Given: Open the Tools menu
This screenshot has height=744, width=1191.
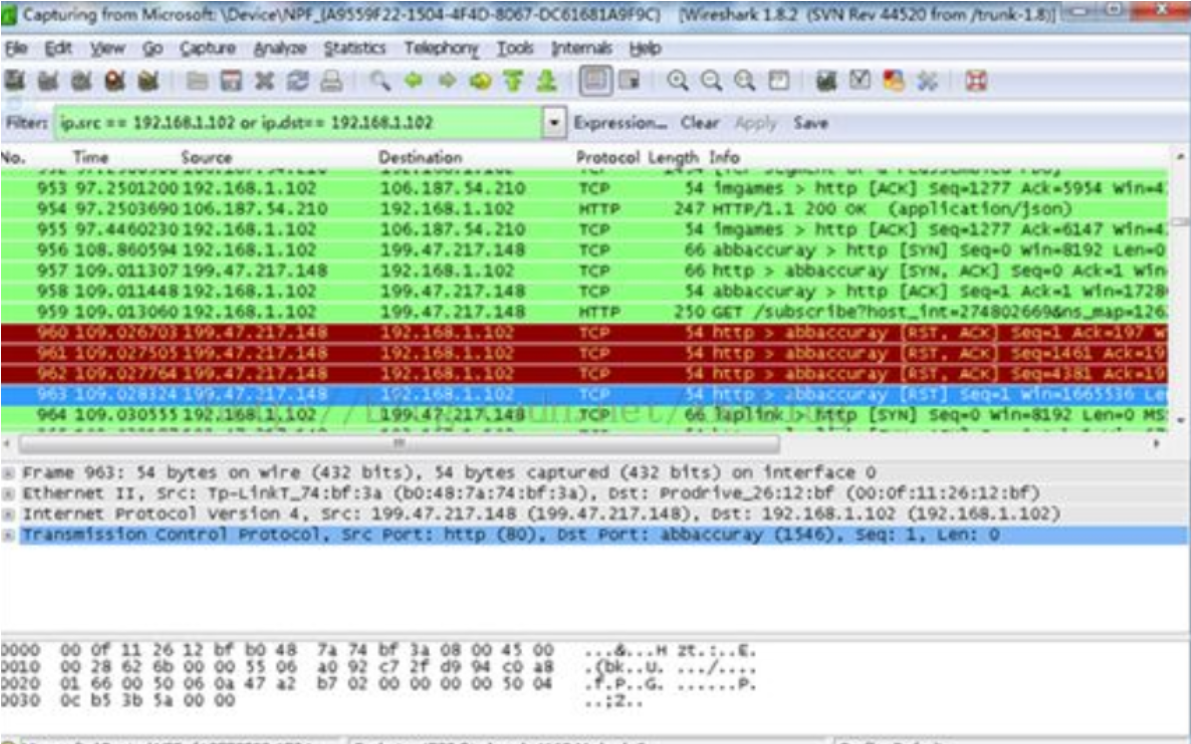Looking at the screenshot, I should coord(515,49).
